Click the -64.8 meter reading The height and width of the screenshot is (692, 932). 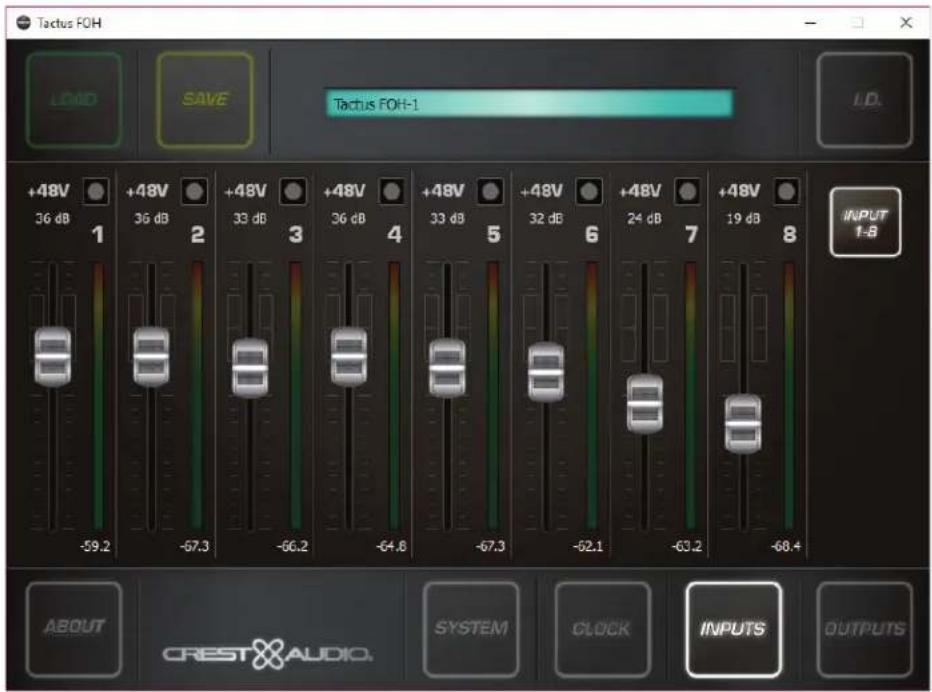click(x=391, y=546)
